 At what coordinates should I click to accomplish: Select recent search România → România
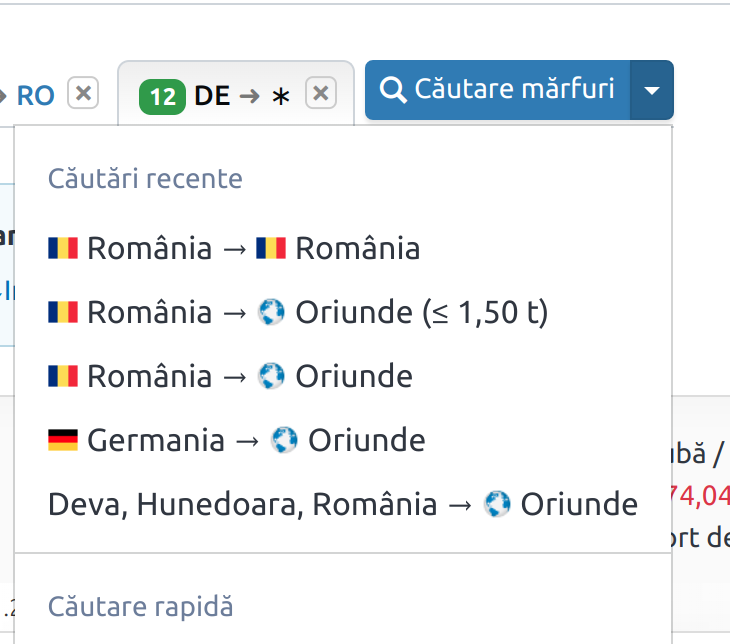(233, 248)
